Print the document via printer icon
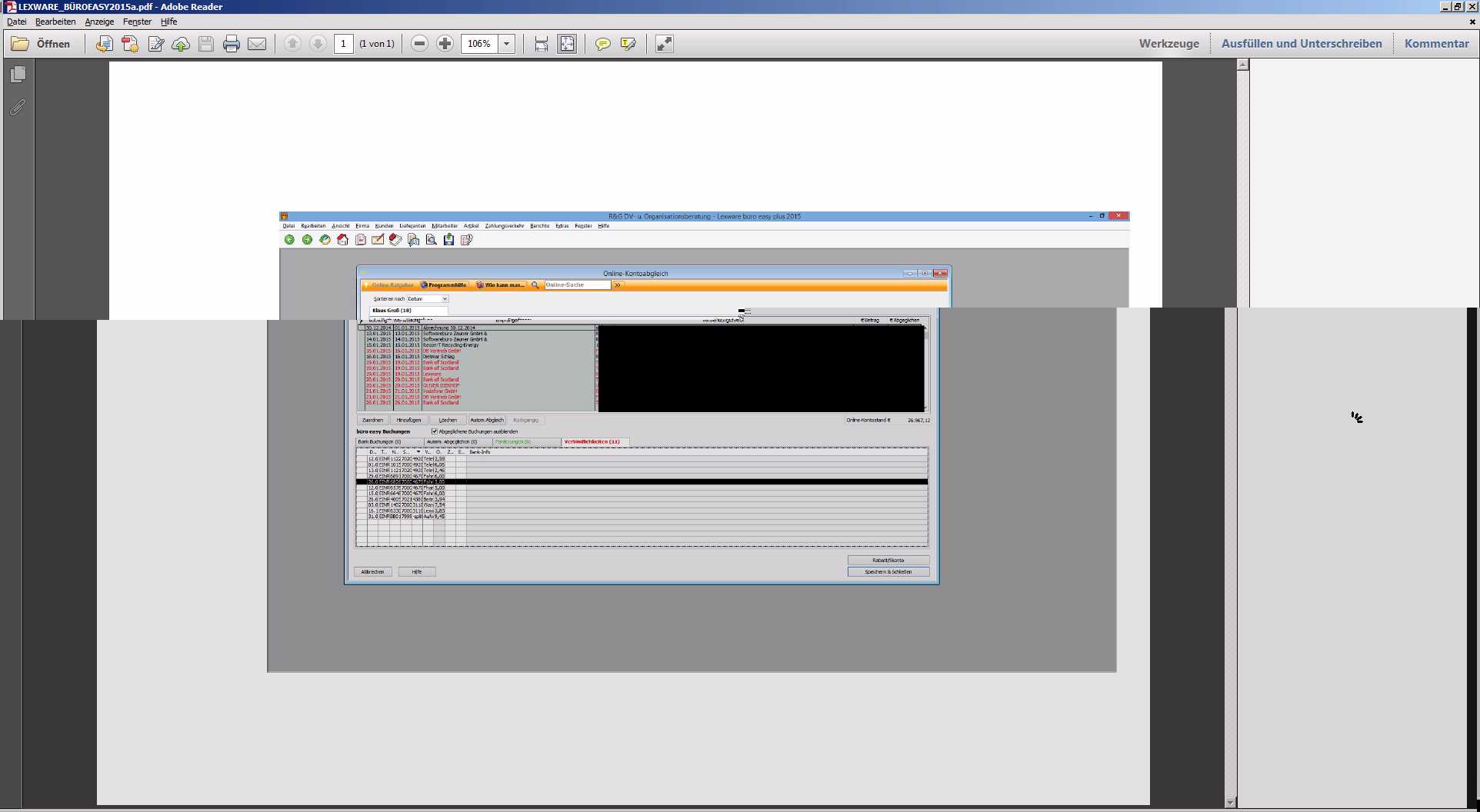 click(x=232, y=44)
